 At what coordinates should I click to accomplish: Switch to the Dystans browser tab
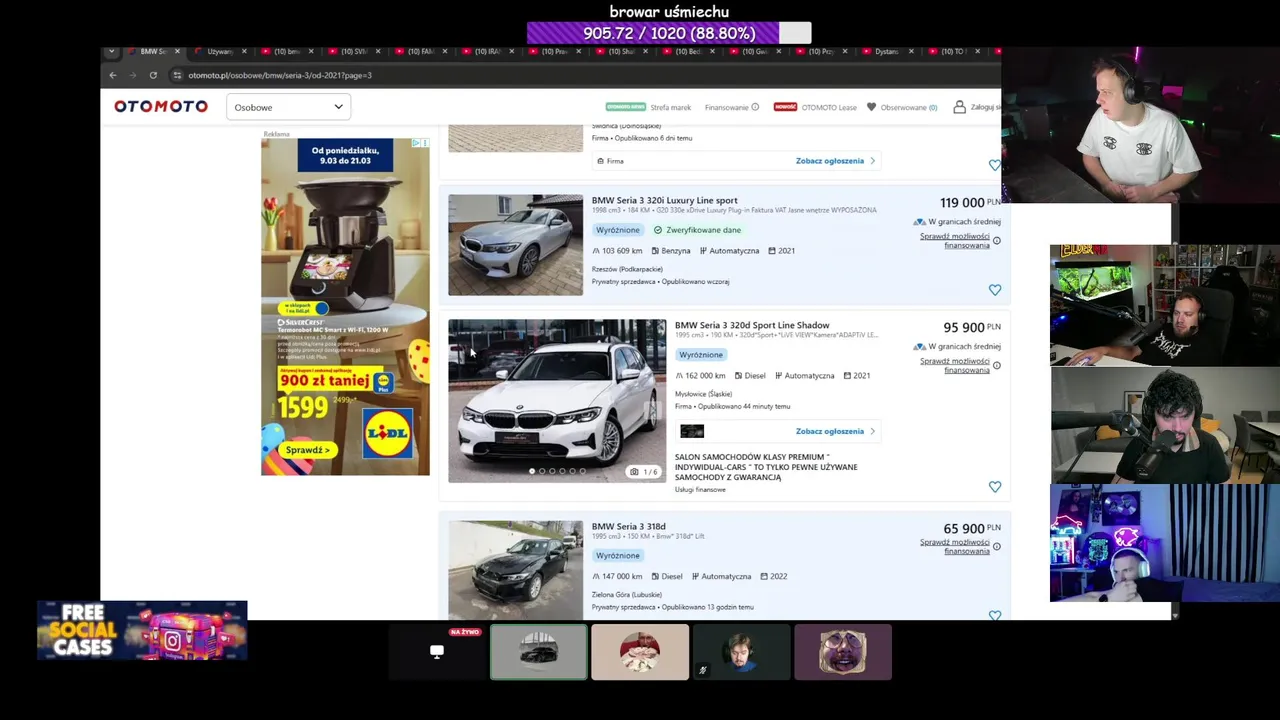[x=887, y=51]
